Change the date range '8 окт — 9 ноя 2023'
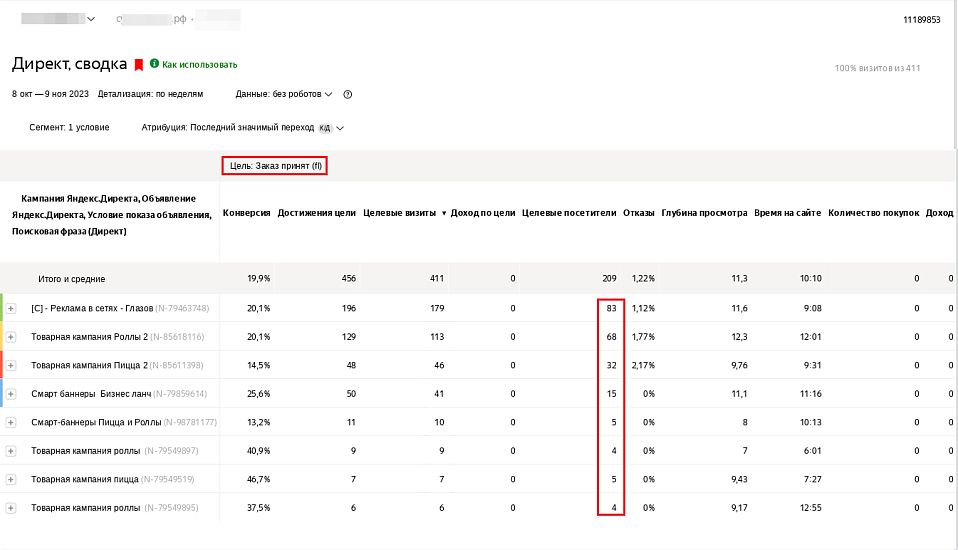Viewport: 958px width, 550px height. coord(50,94)
